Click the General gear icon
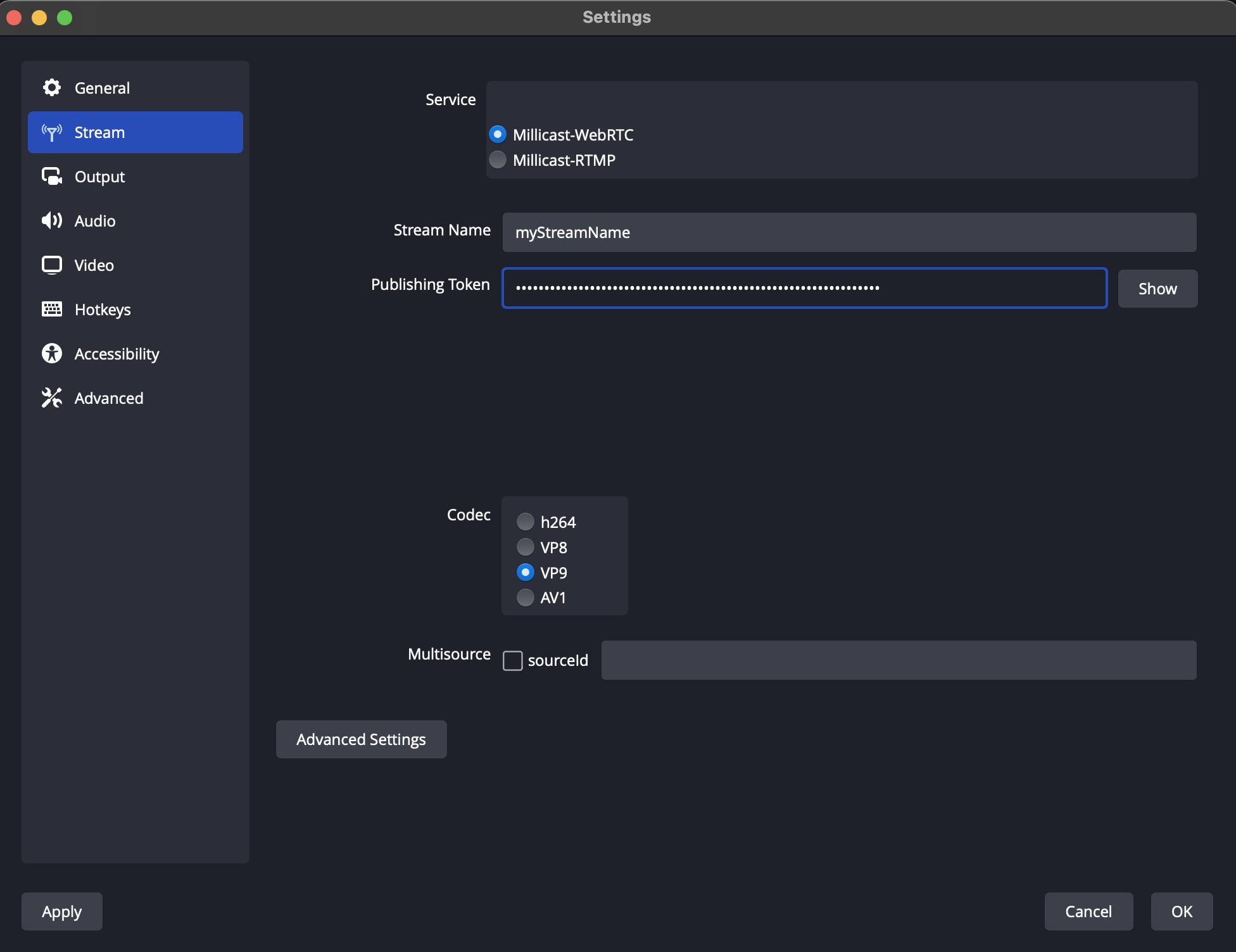 (52, 88)
